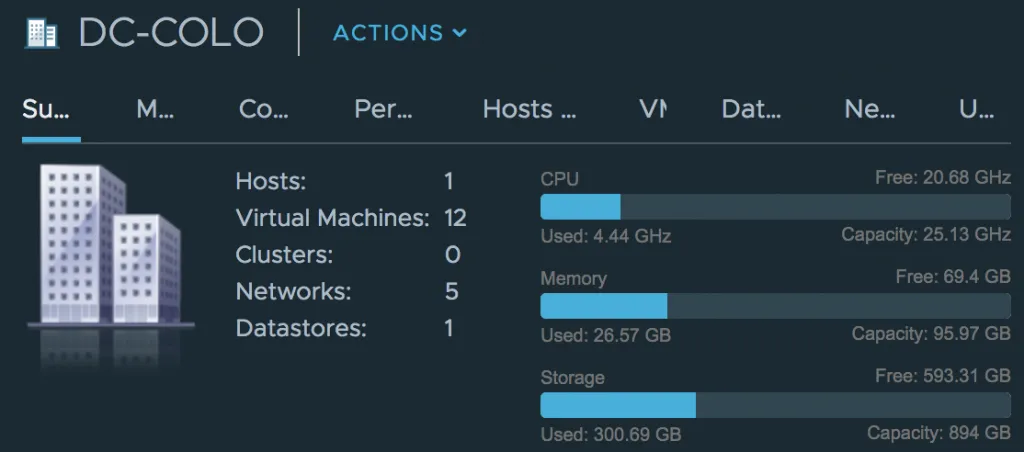Screen dimensions: 1024x452
Task: Click the DC-COLO datacenter title
Action: [171, 33]
